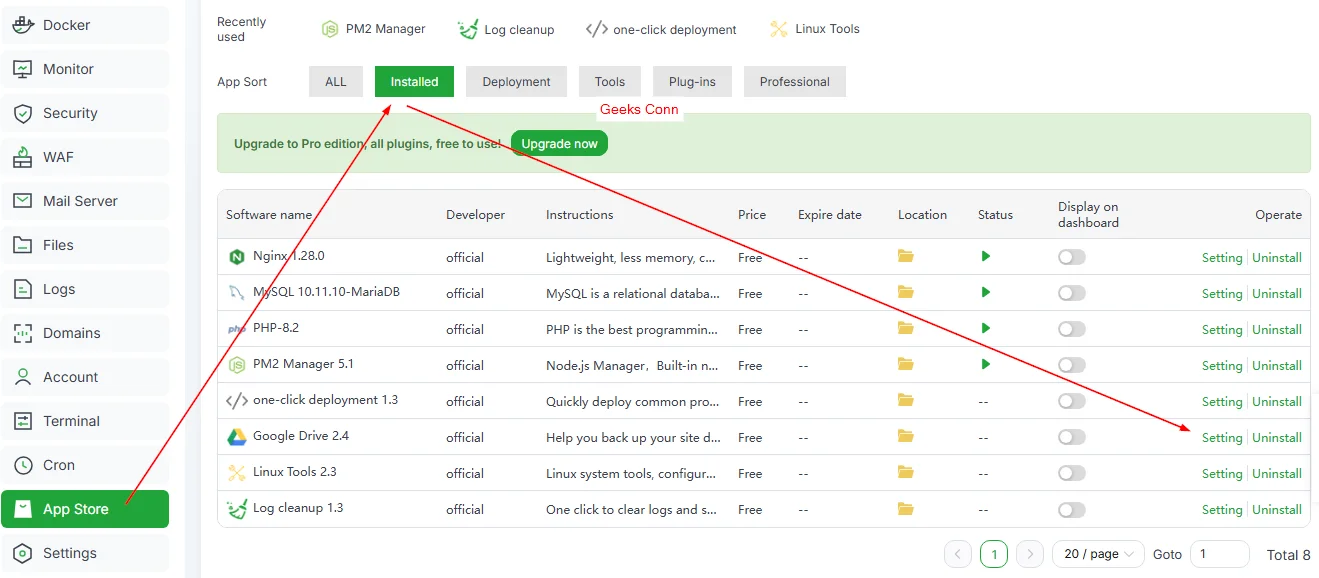The width and height of the screenshot is (1319, 578).
Task: Click the next page chevron
Action: tap(1030, 553)
